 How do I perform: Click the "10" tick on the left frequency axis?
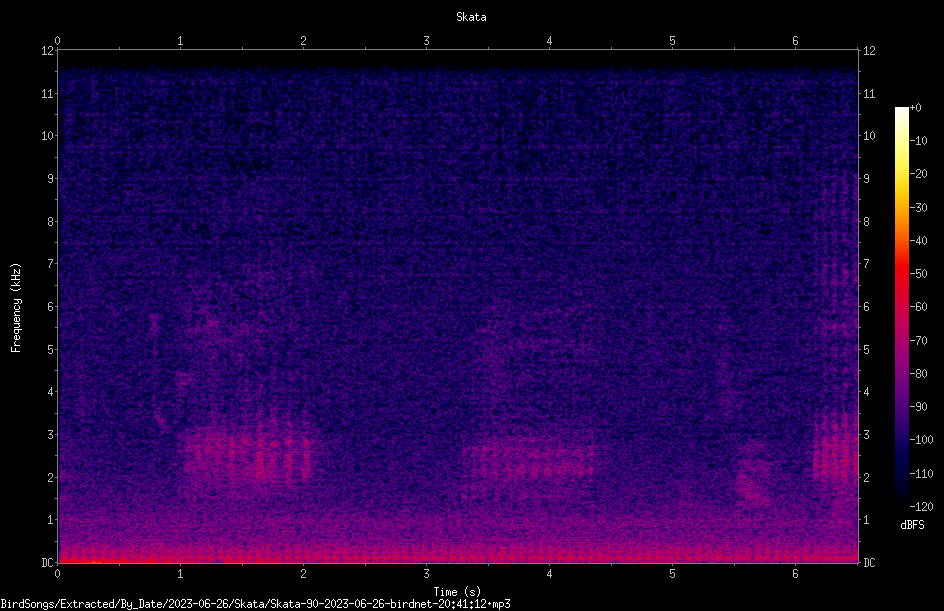click(x=48, y=136)
